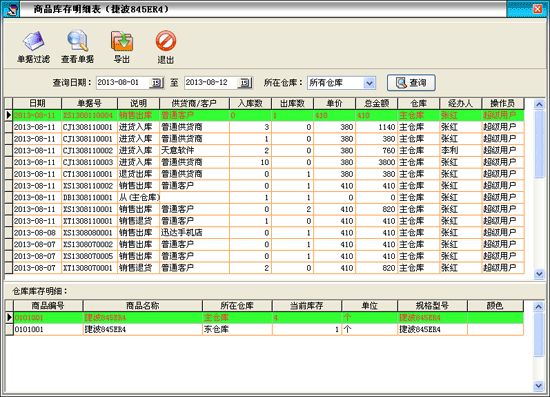Click up arrow of lower table scrollbar
This screenshot has width=550, height=397.
(x=538, y=307)
